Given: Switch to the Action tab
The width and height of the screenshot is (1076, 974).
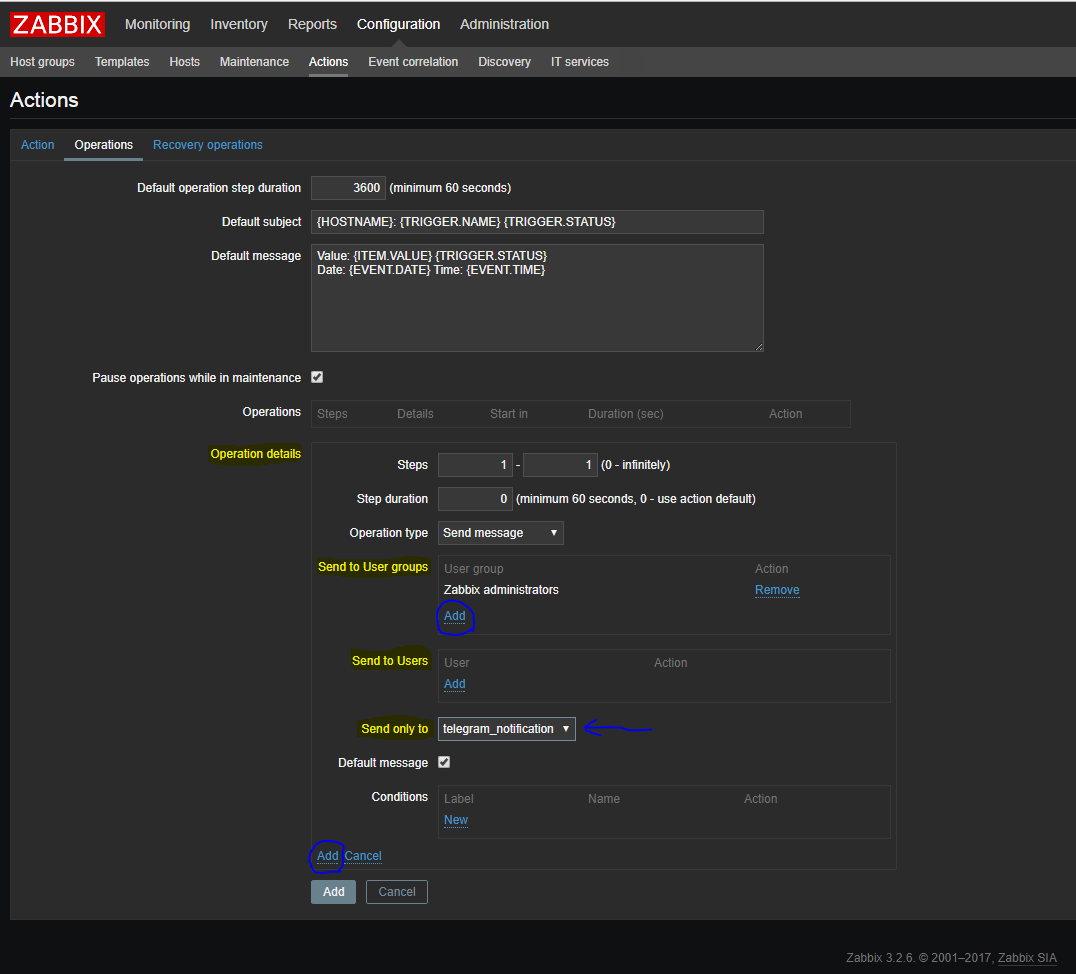Looking at the screenshot, I should pos(38,145).
